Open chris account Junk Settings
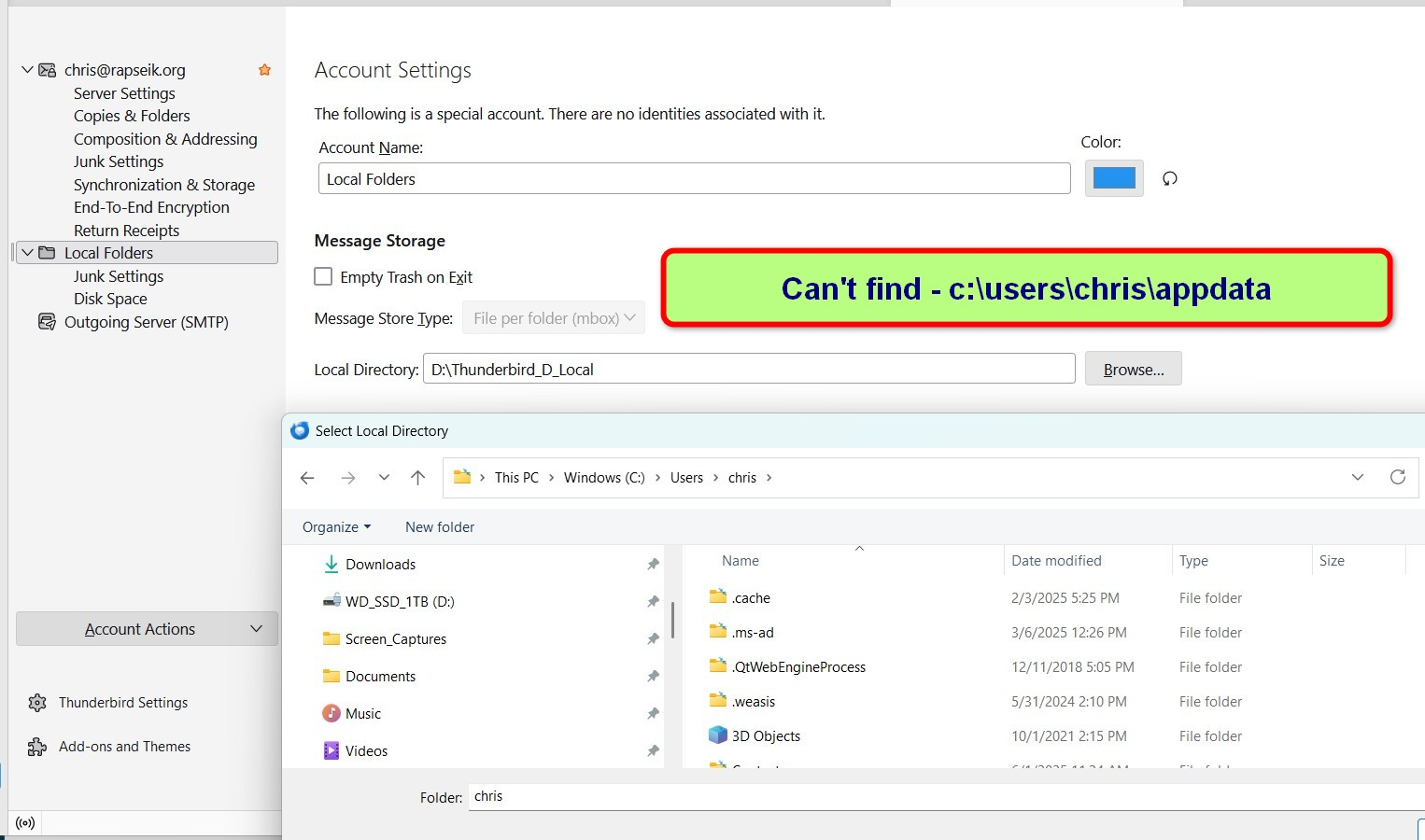Image resolution: width=1425 pixels, height=840 pixels. [119, 161]
